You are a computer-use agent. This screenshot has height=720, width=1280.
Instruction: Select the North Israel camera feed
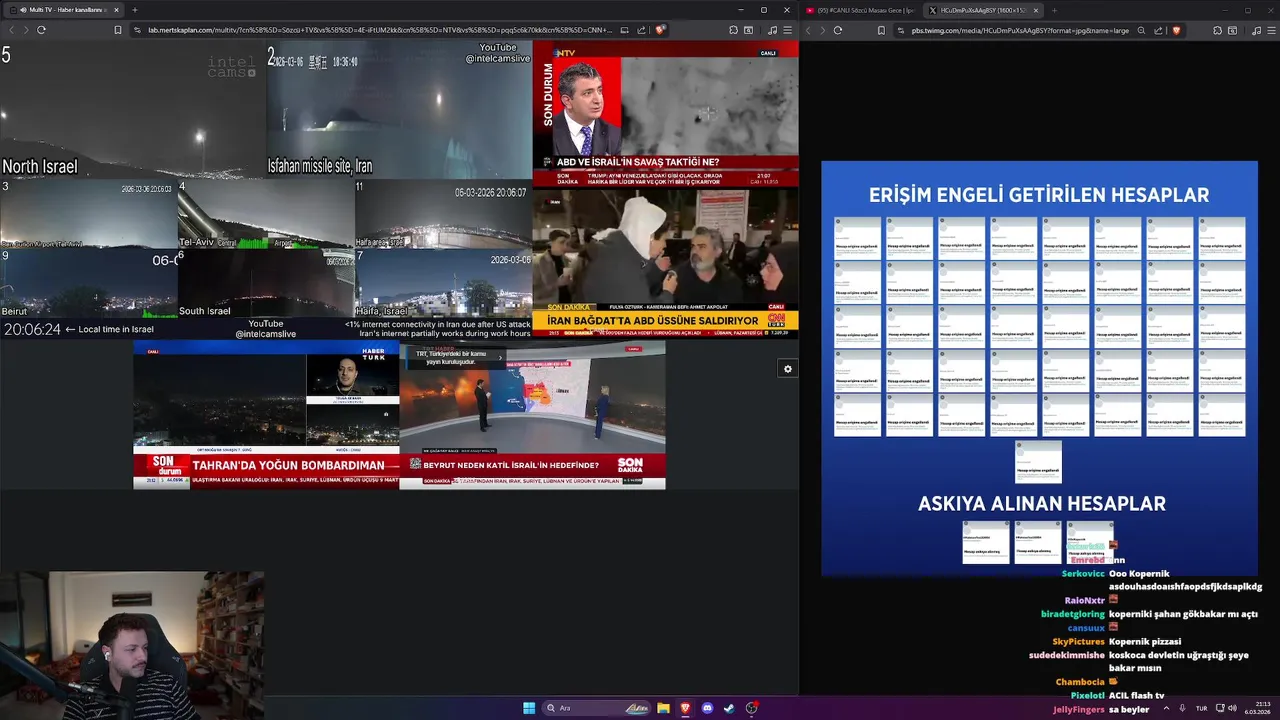133,109
